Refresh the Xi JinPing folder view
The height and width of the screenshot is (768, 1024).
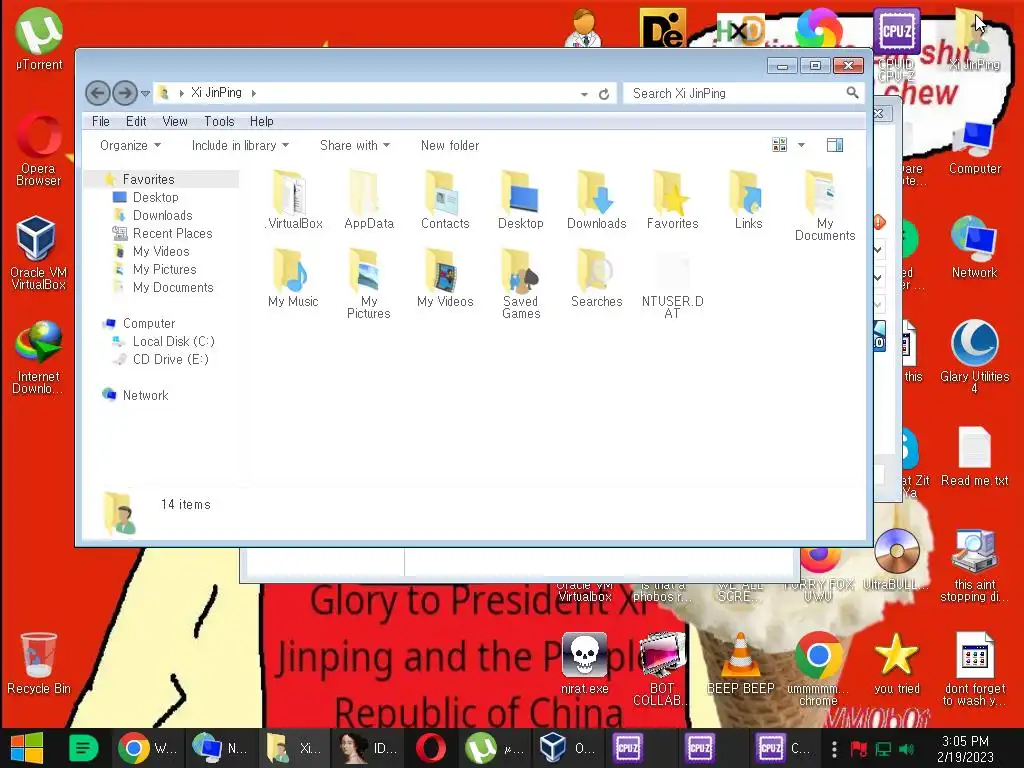(x=604, y=94)
